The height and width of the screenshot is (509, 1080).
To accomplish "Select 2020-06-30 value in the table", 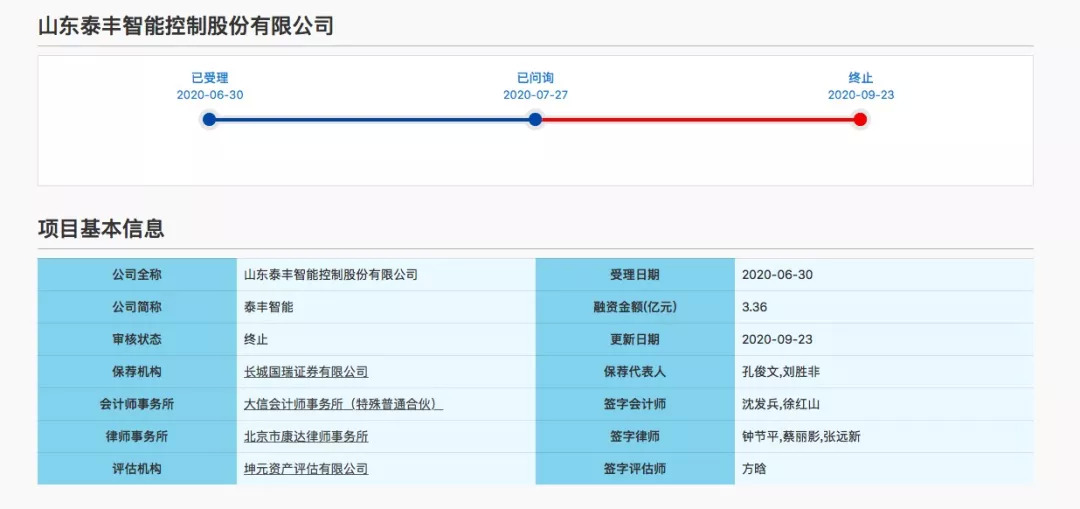I will click(778, 275).
